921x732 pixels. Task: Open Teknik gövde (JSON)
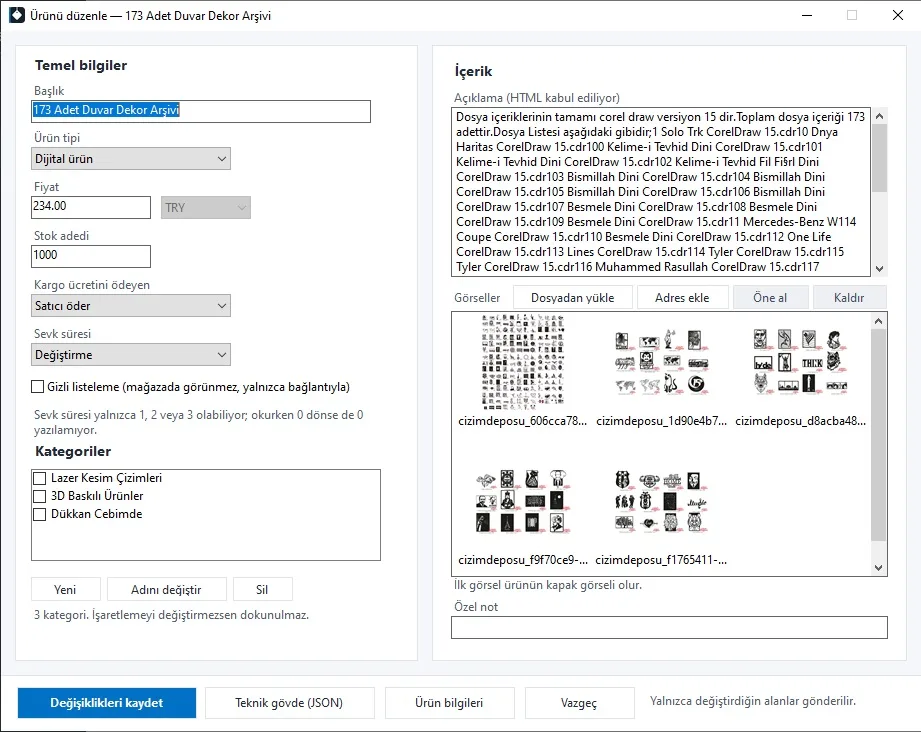(x=289, y=703)
